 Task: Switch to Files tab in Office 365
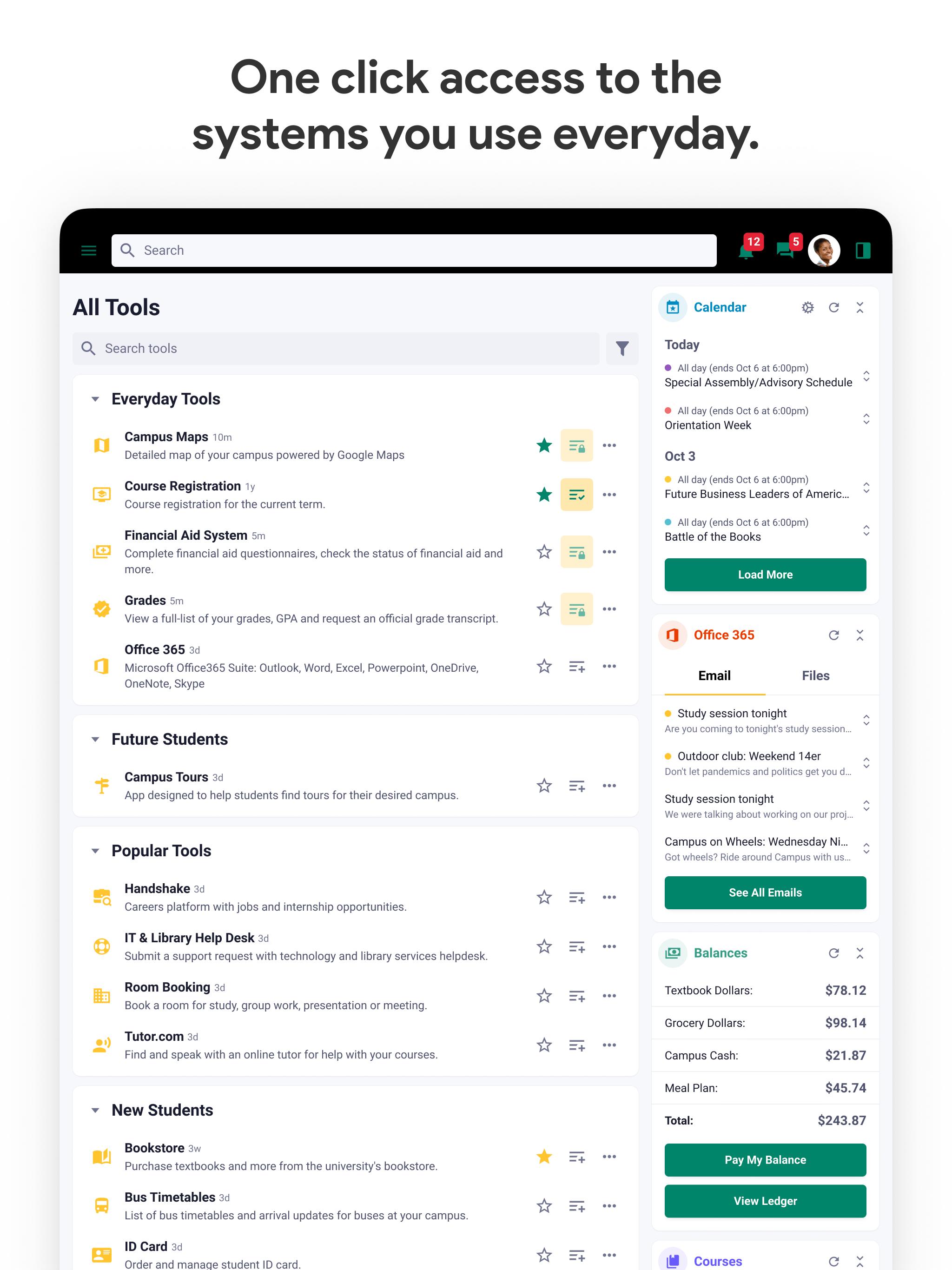tap(815, 676)
